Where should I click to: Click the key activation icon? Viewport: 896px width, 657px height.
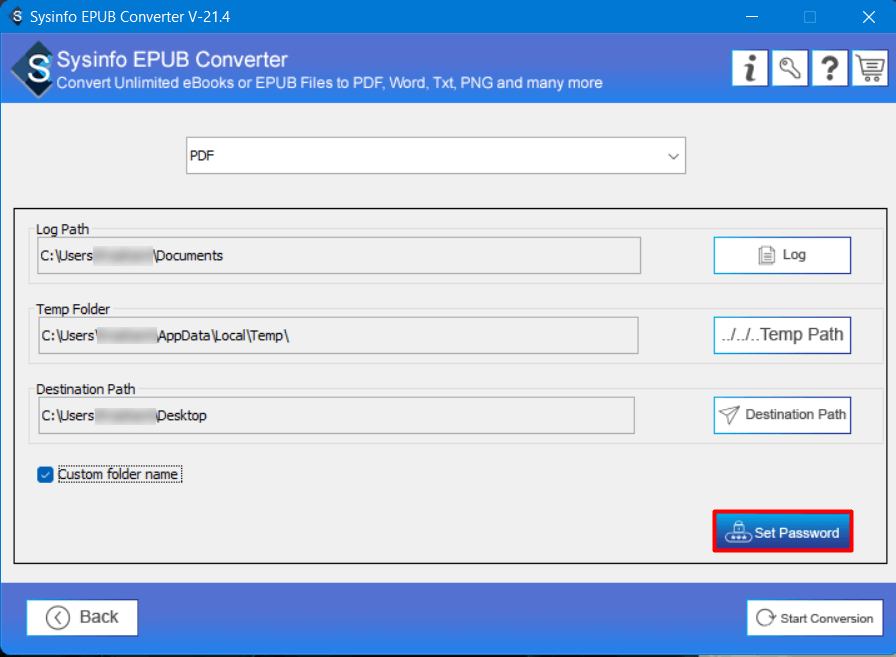coord(790,68)
